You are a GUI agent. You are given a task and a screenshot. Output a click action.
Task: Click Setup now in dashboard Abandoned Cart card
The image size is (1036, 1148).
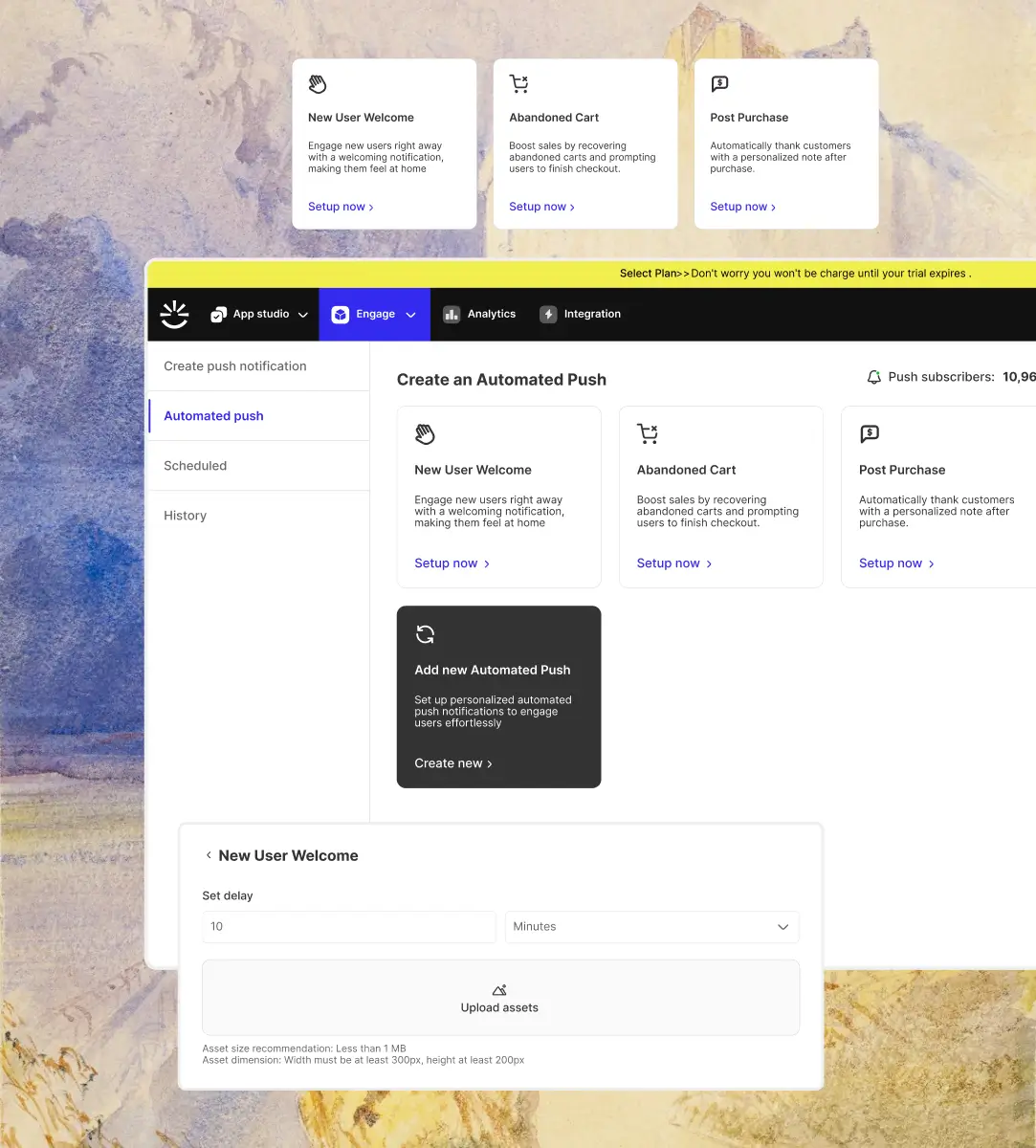[x=674, y=563]
